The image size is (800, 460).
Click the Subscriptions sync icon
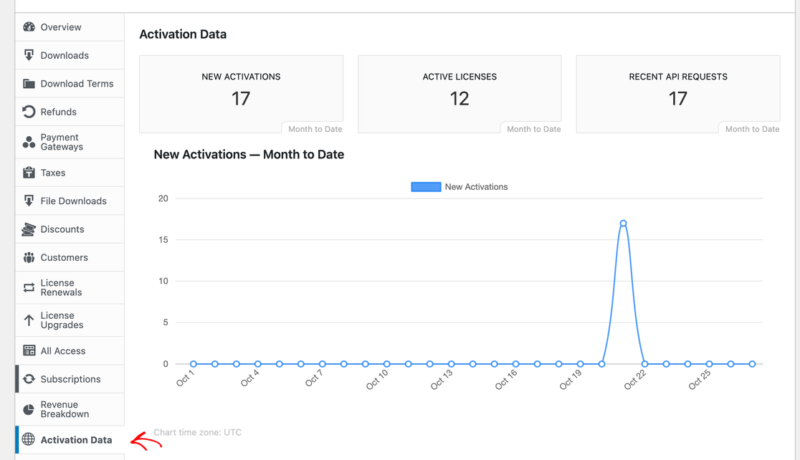click(29, 379)
